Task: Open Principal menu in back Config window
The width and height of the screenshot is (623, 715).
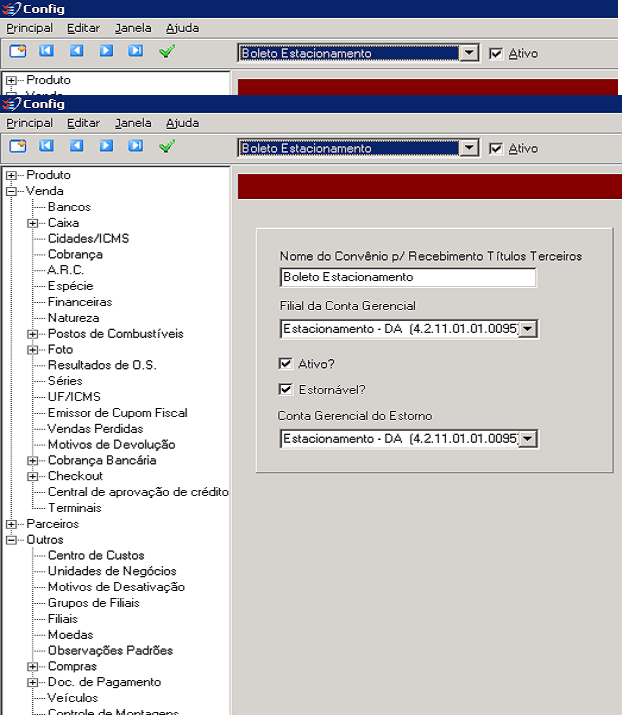Action: (30, 28)
